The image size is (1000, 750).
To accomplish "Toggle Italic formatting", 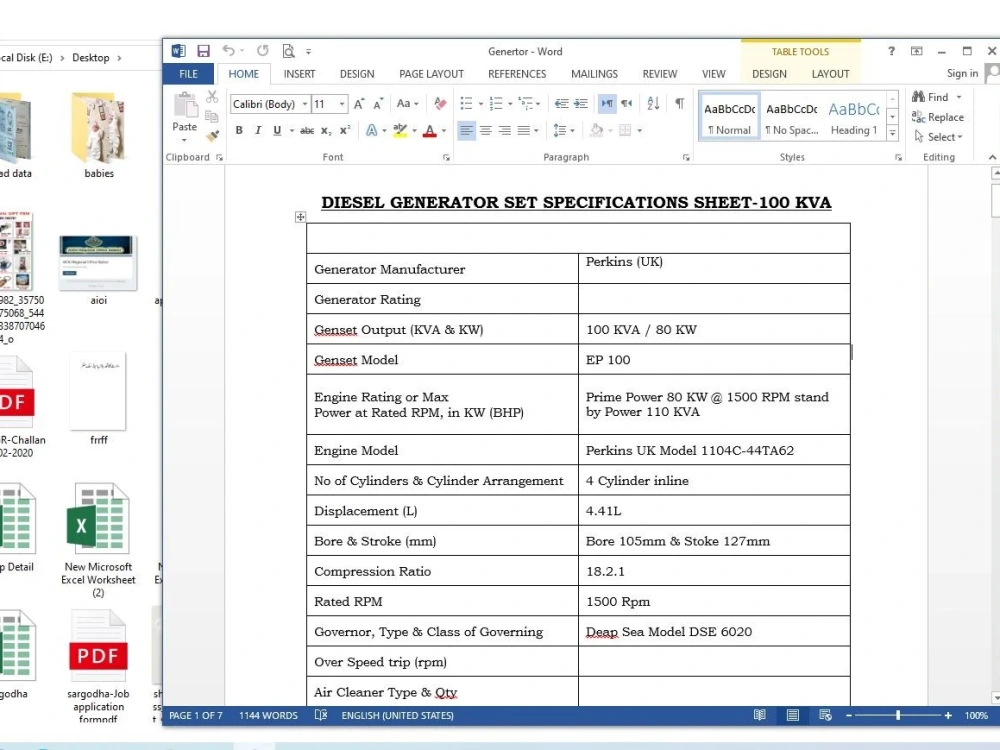I will tap(258, 131).
